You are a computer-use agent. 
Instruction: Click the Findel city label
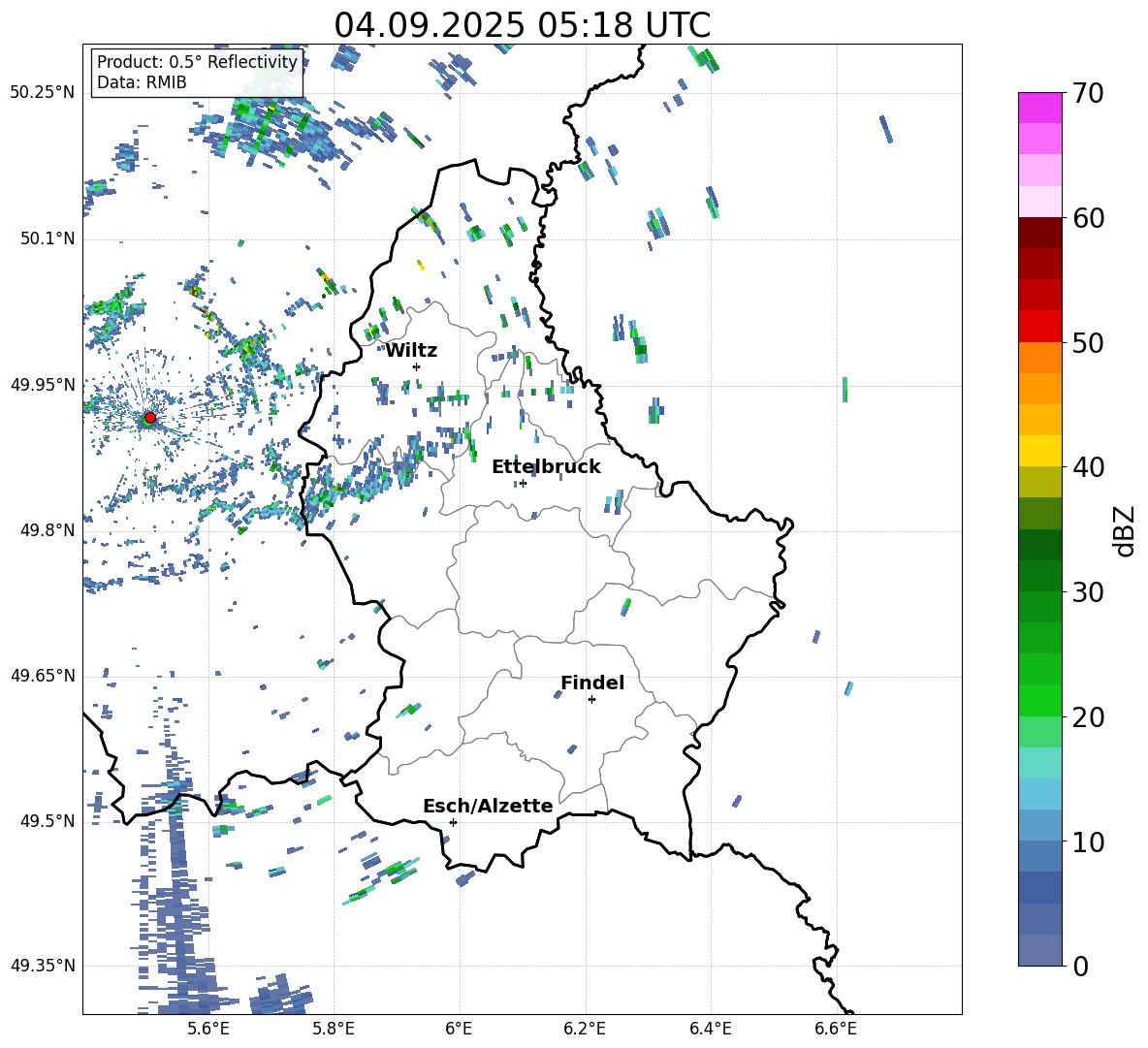(592, 683)
